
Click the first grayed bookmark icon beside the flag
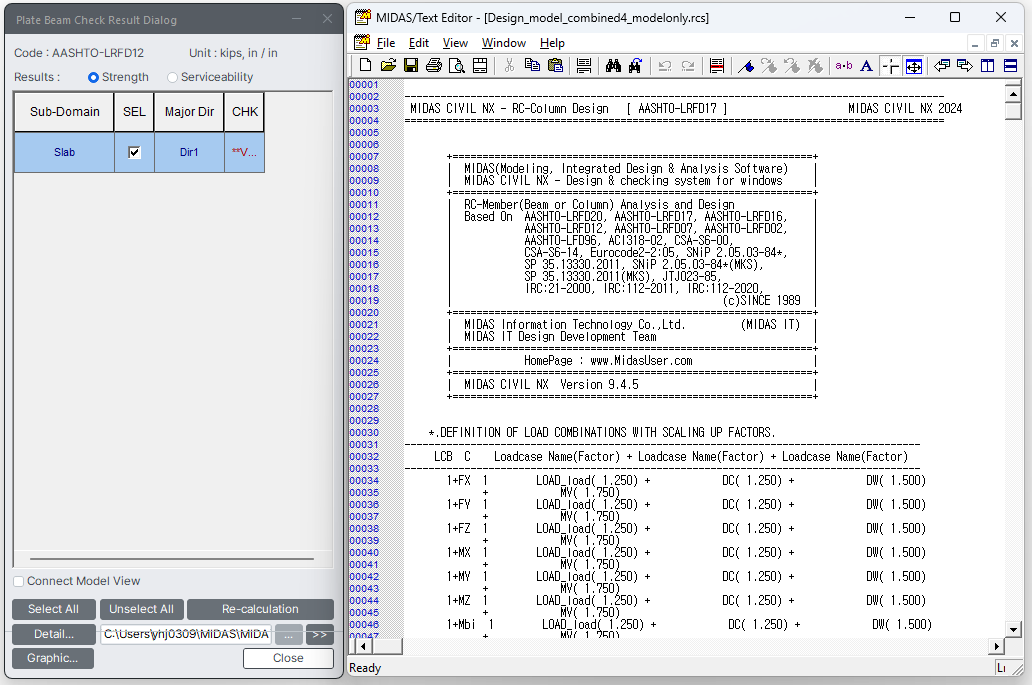coord(769,65)
